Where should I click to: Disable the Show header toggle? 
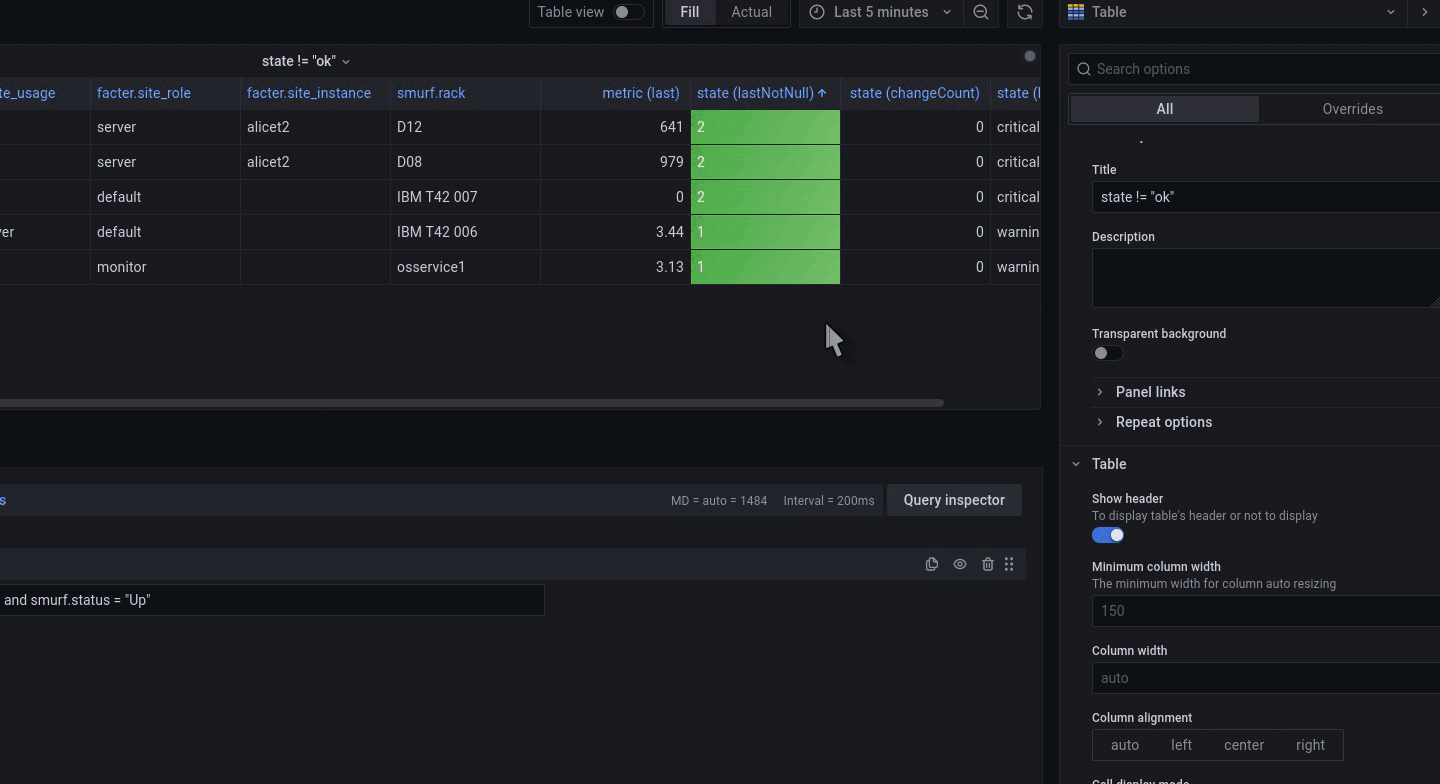(x=1107, y=535)
